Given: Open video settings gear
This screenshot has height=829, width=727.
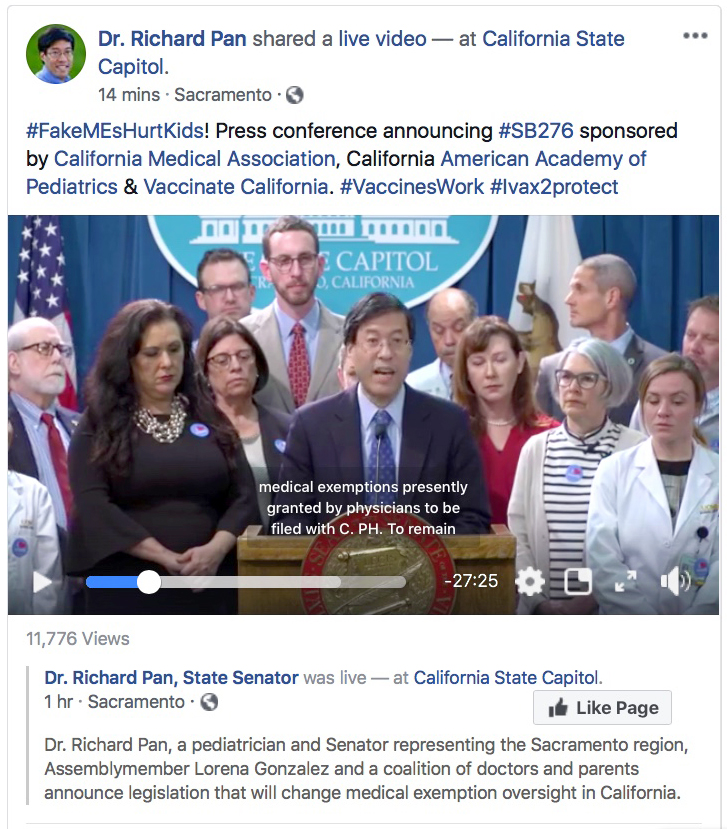Looking at the screenshot, I should 529,582.
